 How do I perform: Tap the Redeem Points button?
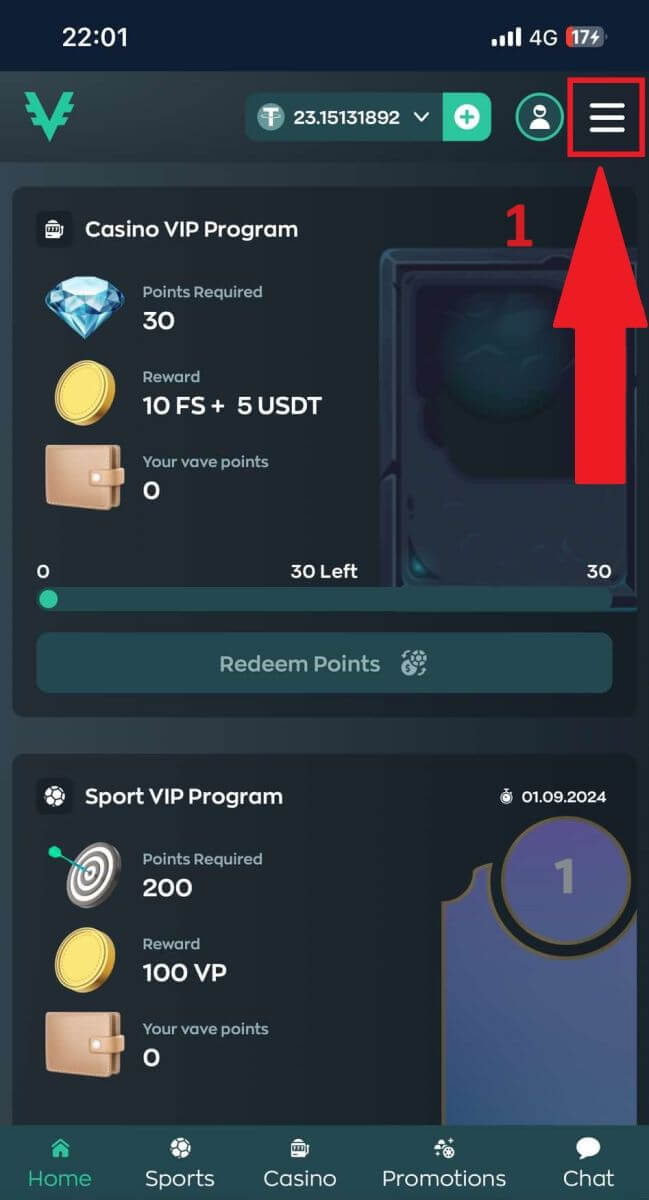point(324,663)
